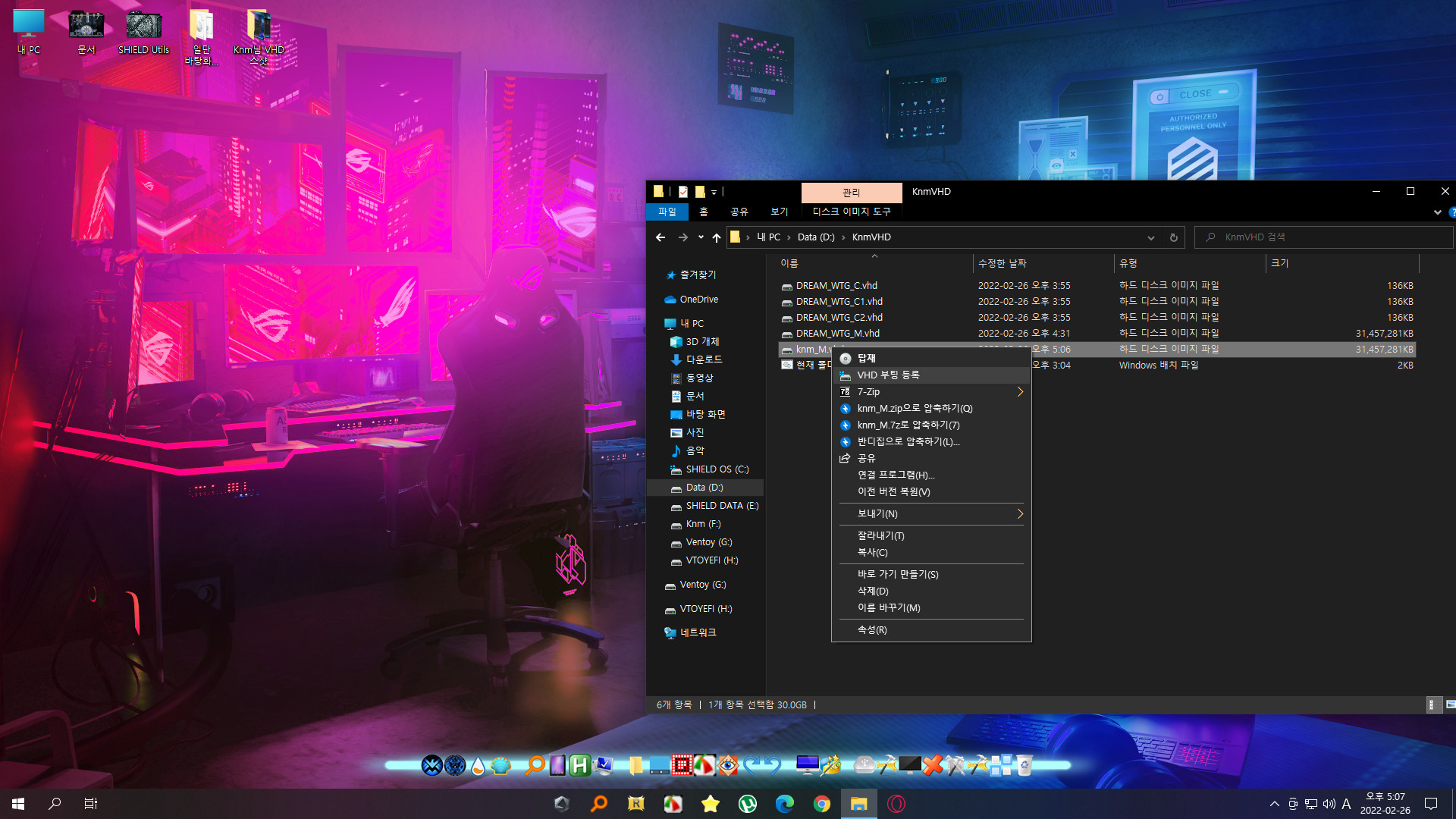The width and height of the screenshot is (1456, 819).
Task: Select 즐겨찾기 in navigation pane
Action: (698, 275)
